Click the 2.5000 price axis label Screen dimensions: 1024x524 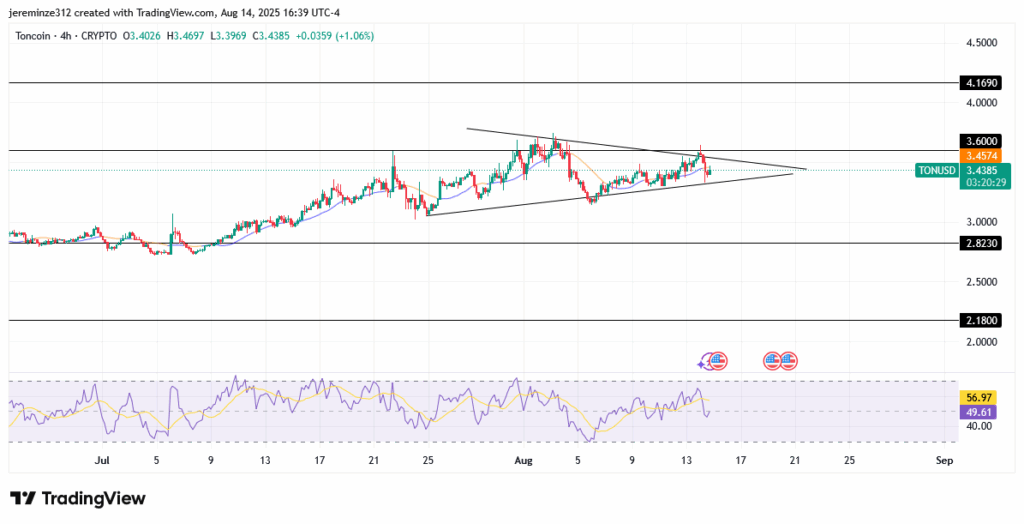click(982, 282)
